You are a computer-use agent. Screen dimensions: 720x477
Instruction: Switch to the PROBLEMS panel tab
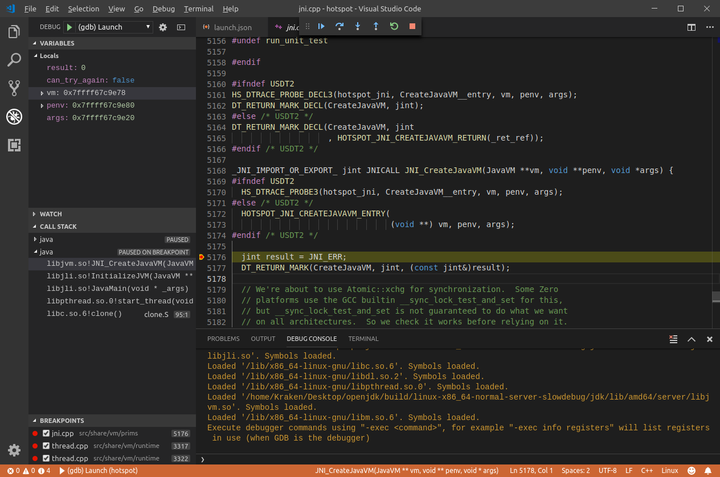(x=223, y=339)
